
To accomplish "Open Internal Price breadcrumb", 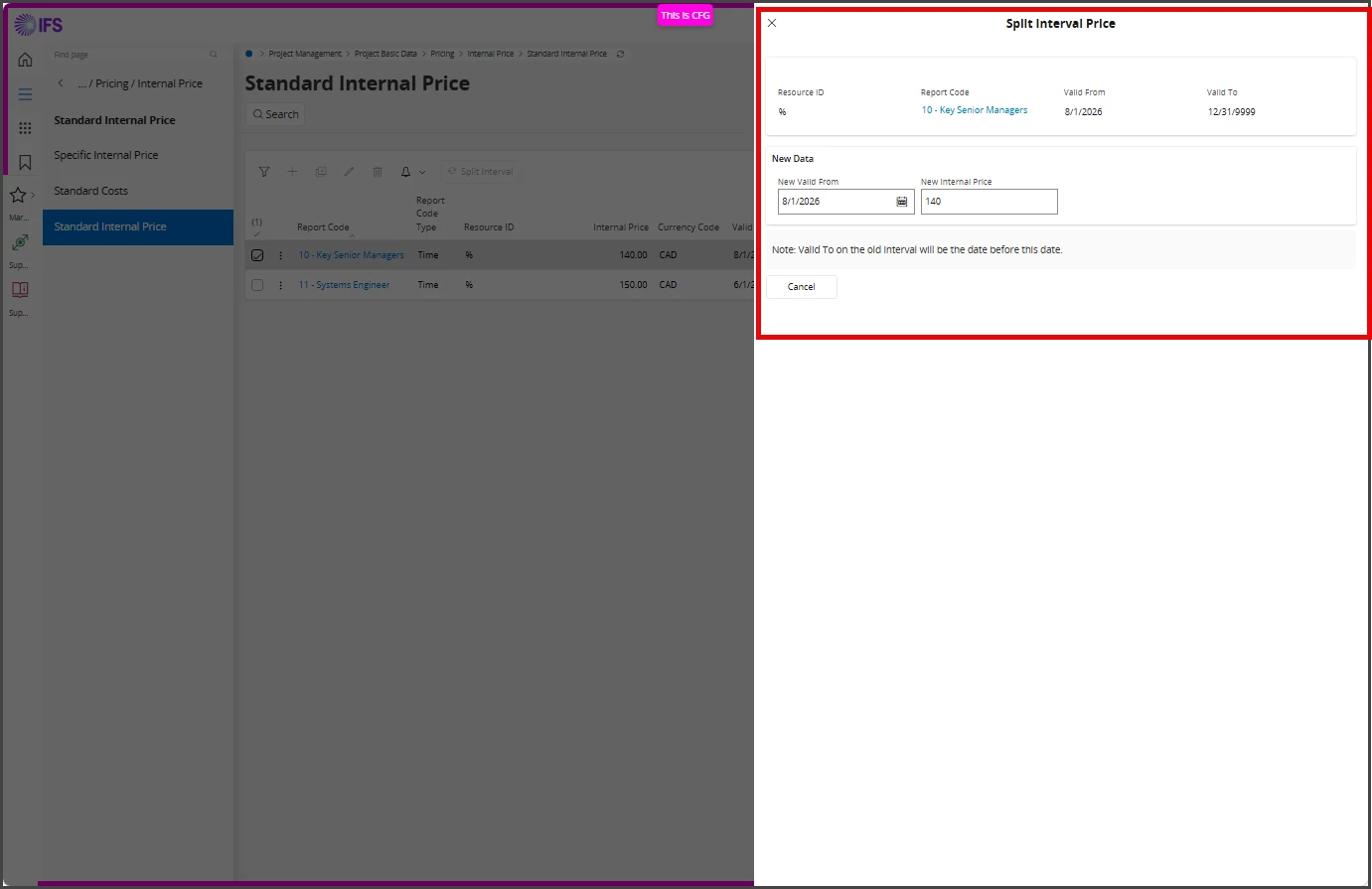I will pos(491,54).
